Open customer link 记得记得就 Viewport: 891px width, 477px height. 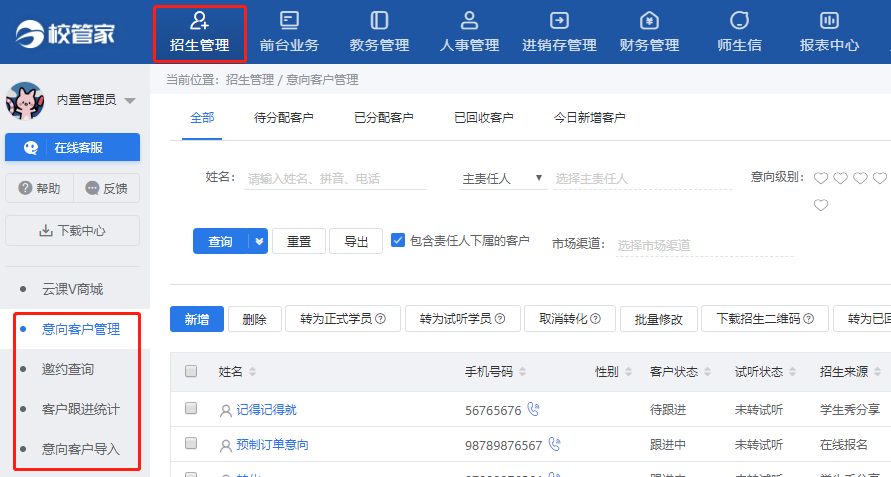pos(267,410)
